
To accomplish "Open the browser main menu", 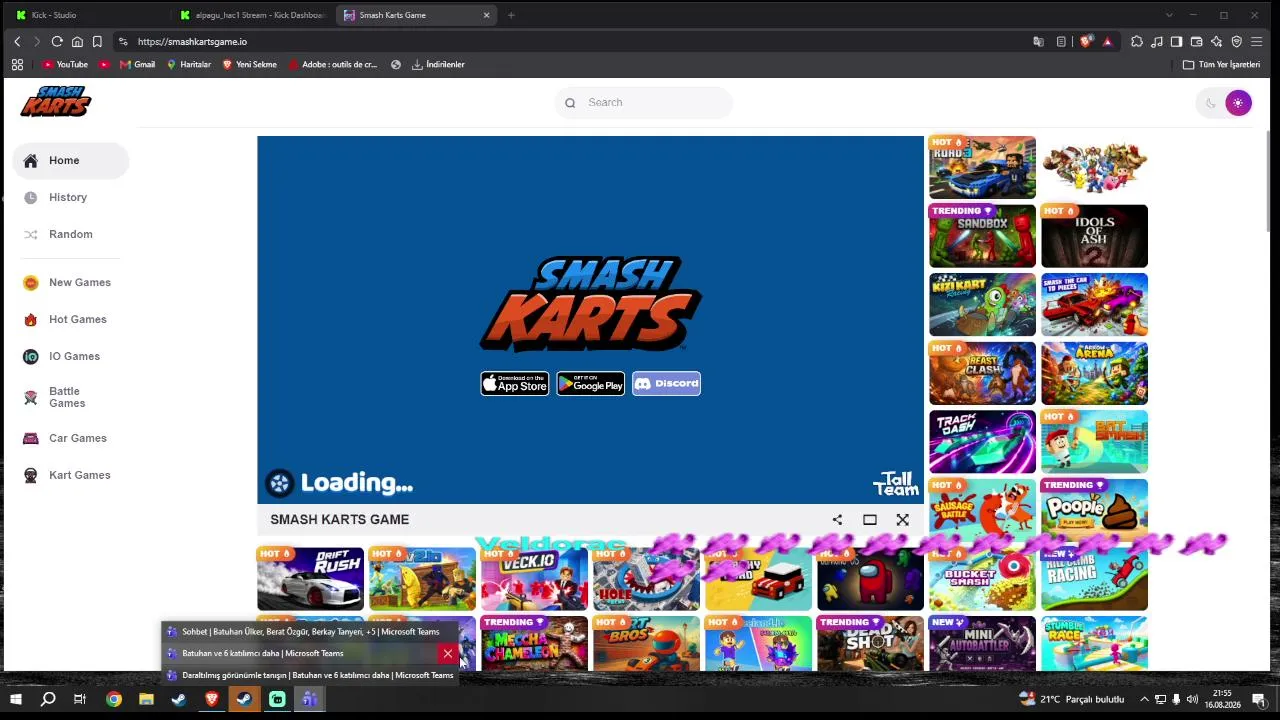I will click(1257, 42).
